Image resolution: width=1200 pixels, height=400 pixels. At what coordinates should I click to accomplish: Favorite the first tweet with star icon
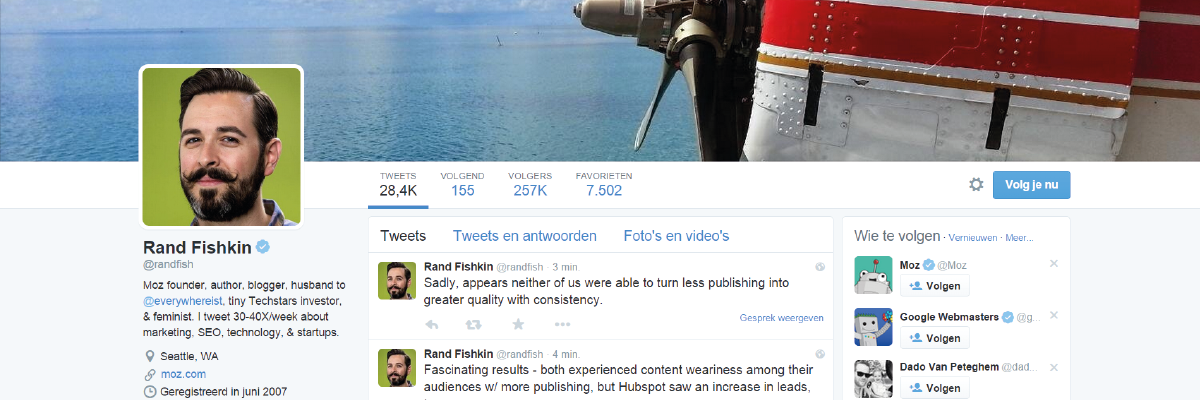coord(518,324)
